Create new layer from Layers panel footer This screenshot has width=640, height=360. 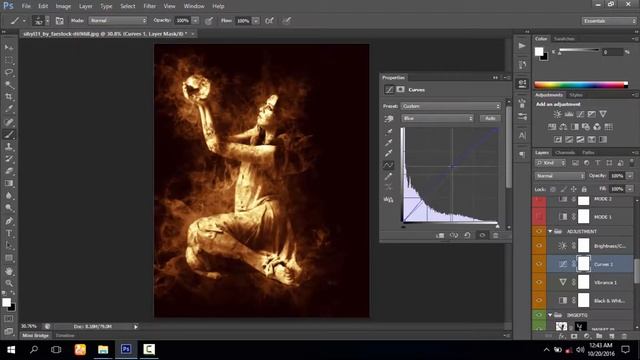[x=611, y=336]
